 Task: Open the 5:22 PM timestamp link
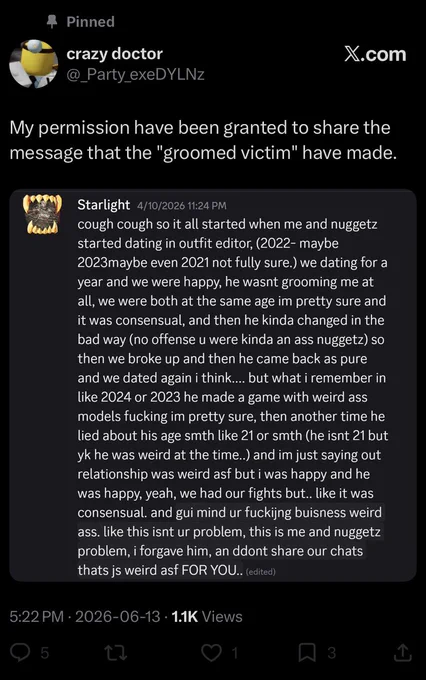(37, 617)
